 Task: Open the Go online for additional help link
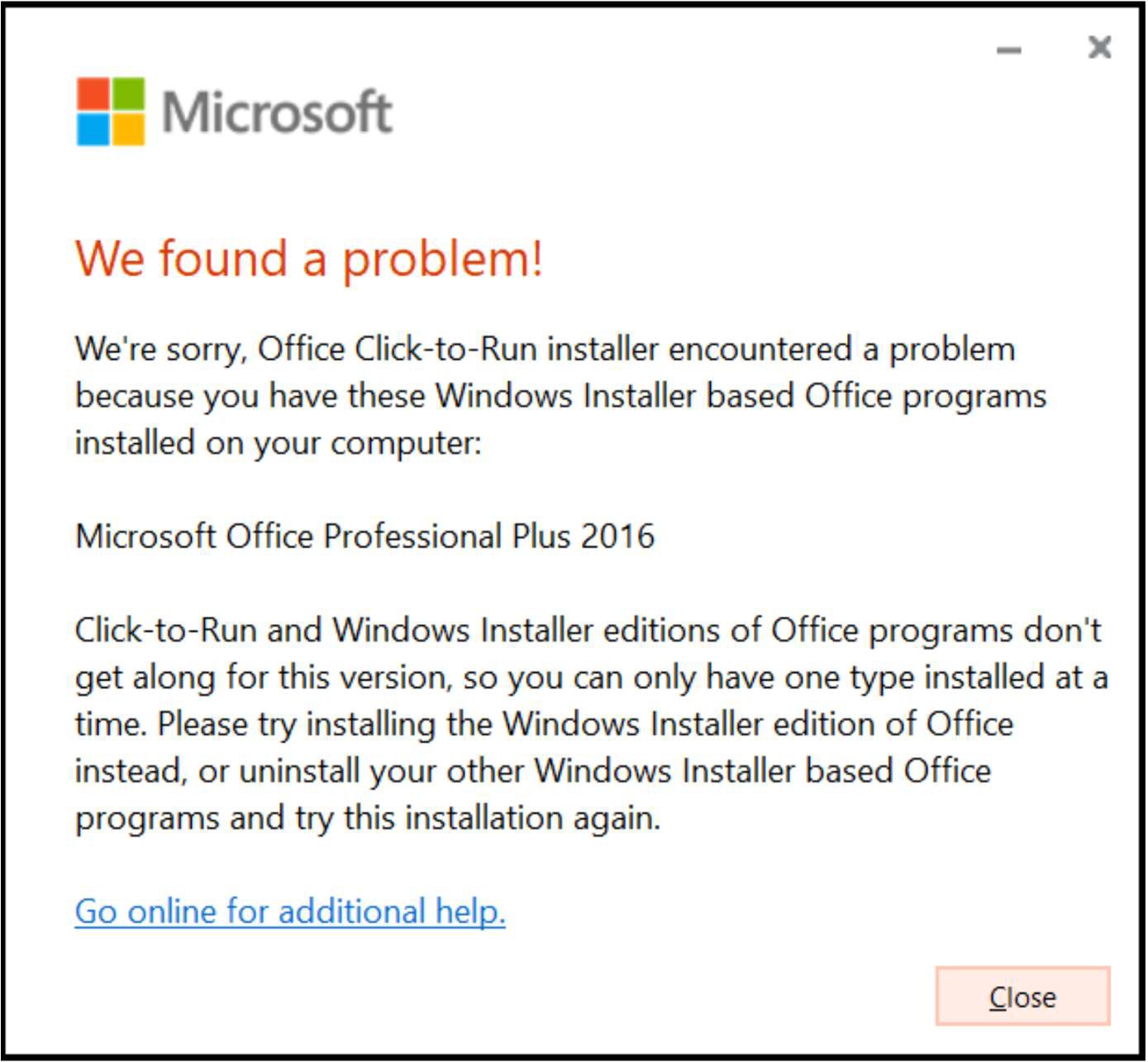pos(290,912)
